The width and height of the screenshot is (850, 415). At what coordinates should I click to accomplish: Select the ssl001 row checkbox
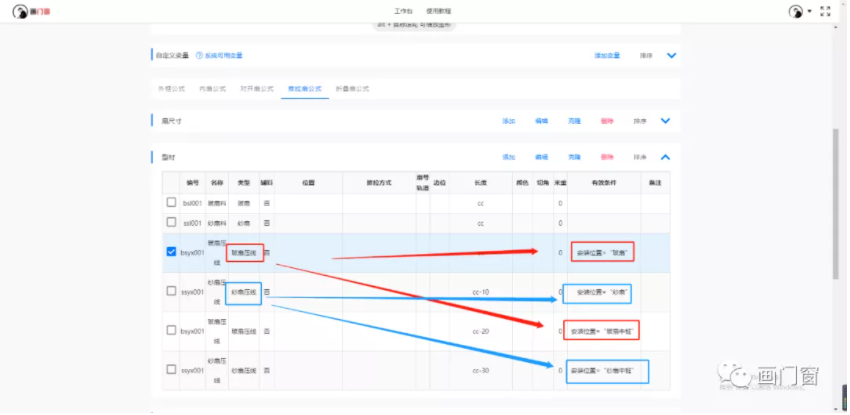point(172,222)
